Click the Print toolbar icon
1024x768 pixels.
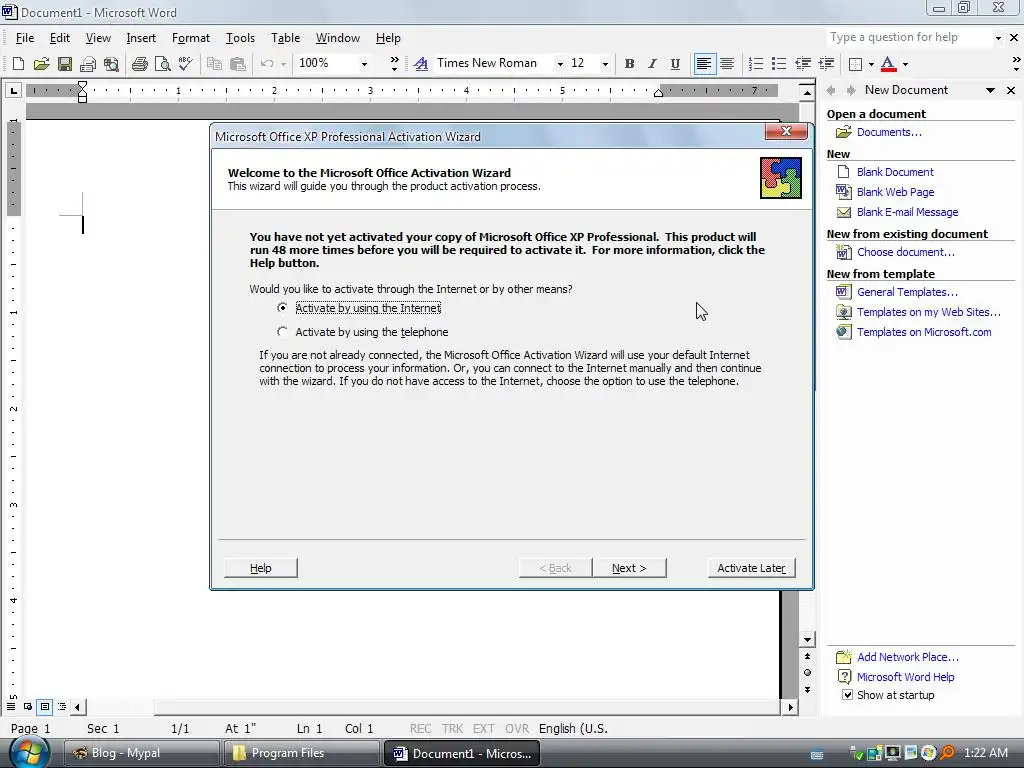click(x=139, y=63)
